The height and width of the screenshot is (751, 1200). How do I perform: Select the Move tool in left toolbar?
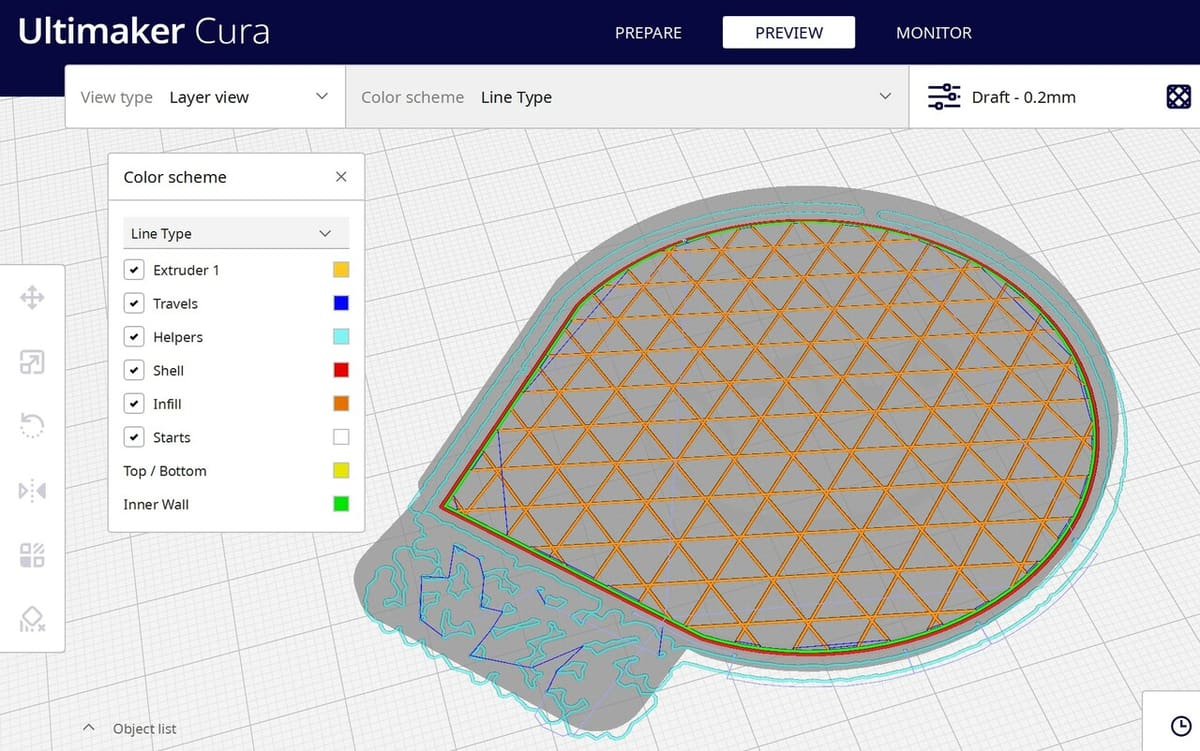[x=32, y=298]
